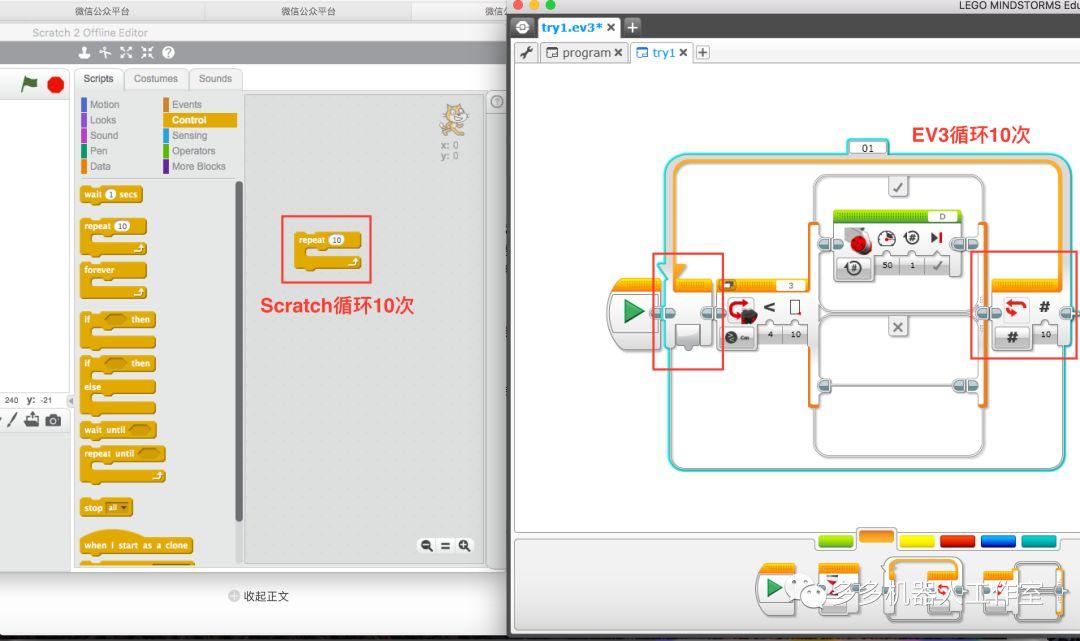Select the red Data Operations palette tab

[x=957, y=541]
